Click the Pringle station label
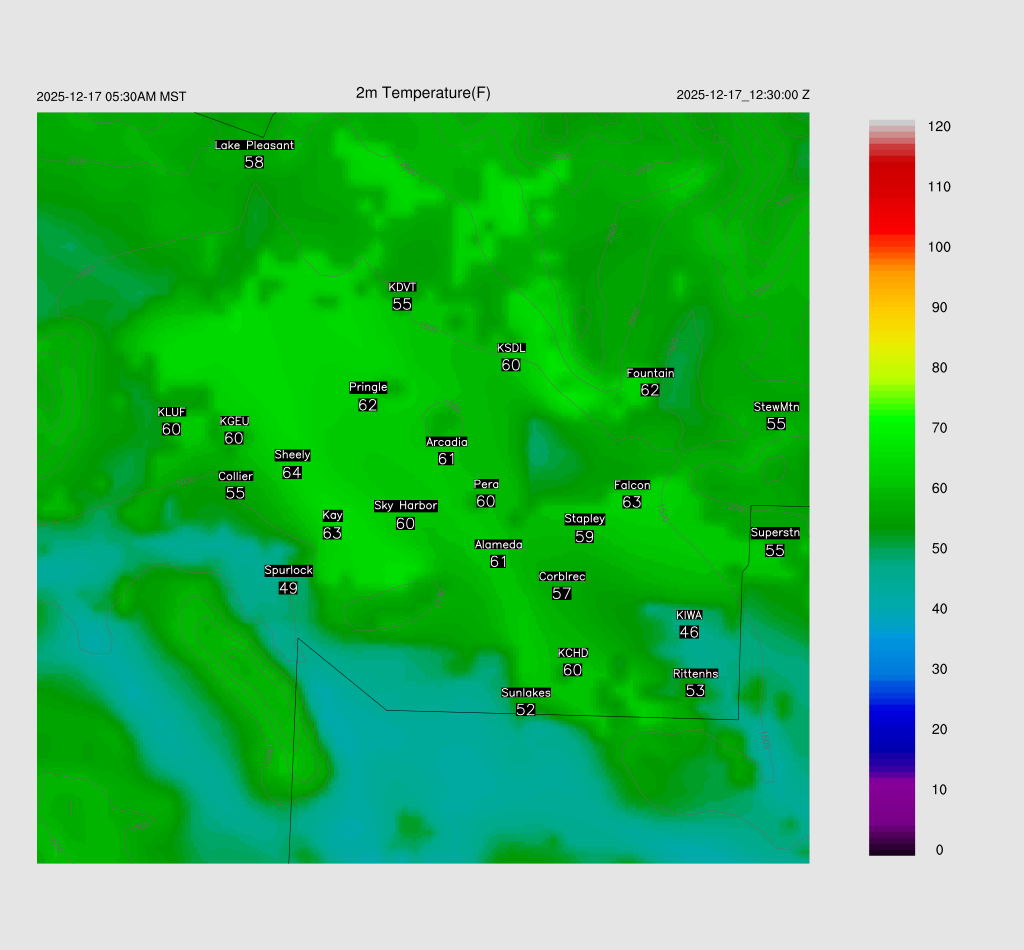The height and width of the screenshot is (950, 1024). [368, 387]
